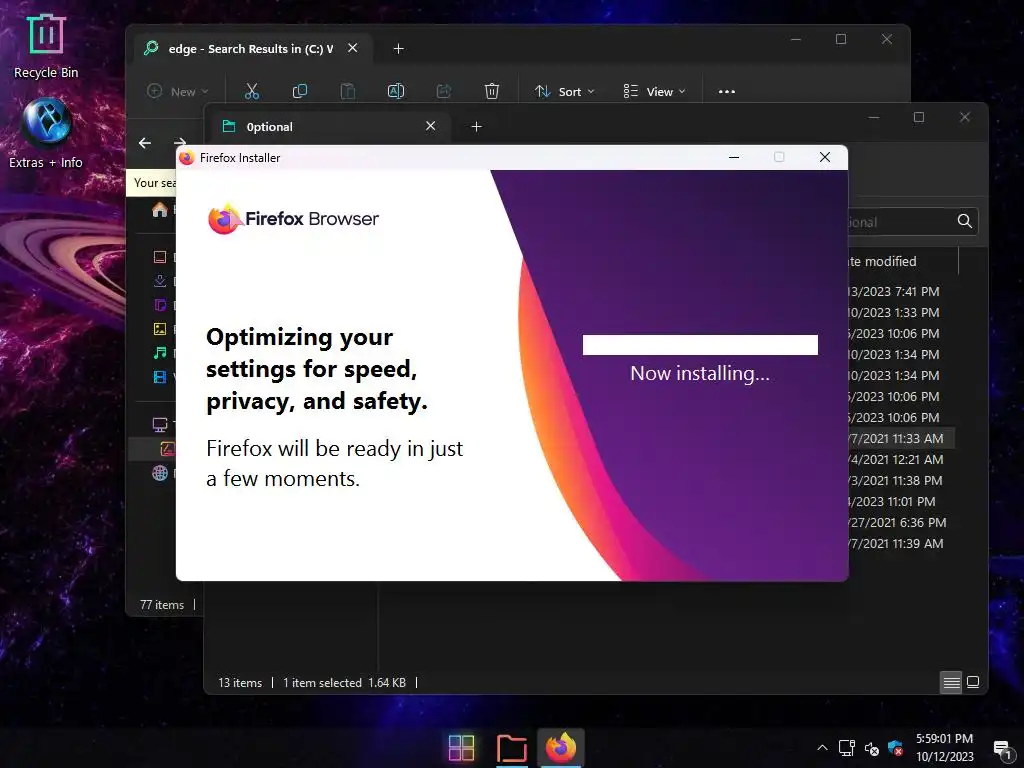This screenshot has width=1024, height=768.
Task: Open the Extras + Info desktop icon
Action: pos(46,133)
